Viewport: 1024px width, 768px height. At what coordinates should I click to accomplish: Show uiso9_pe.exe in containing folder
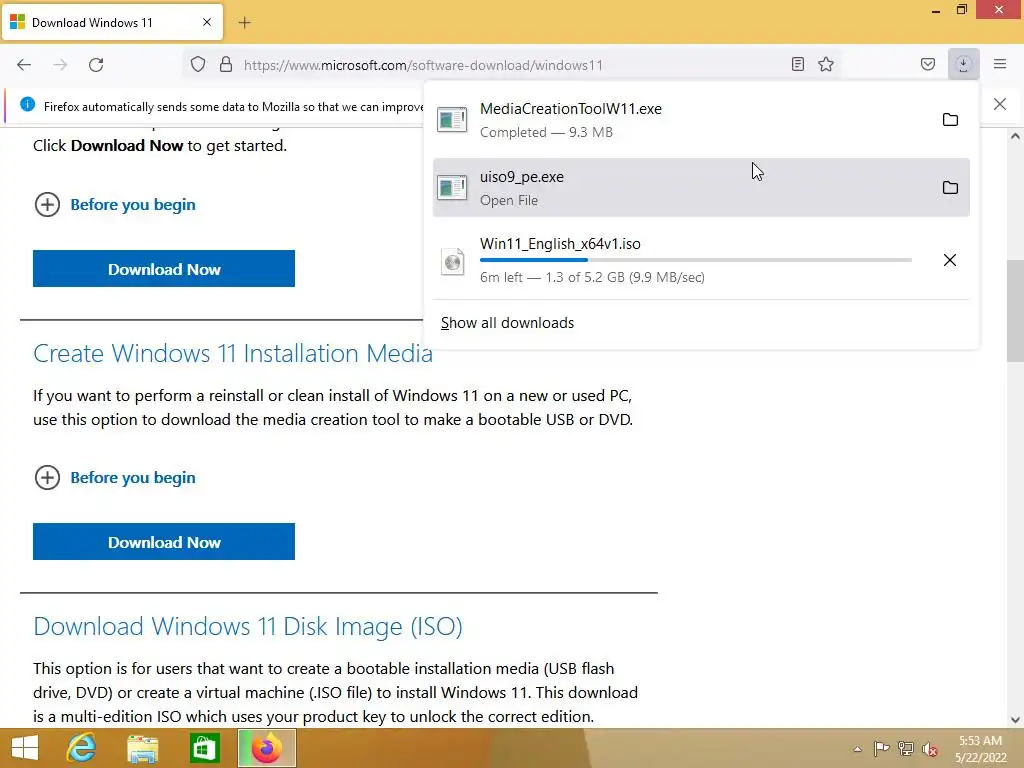pyautogui.click(x=950, y=187)
